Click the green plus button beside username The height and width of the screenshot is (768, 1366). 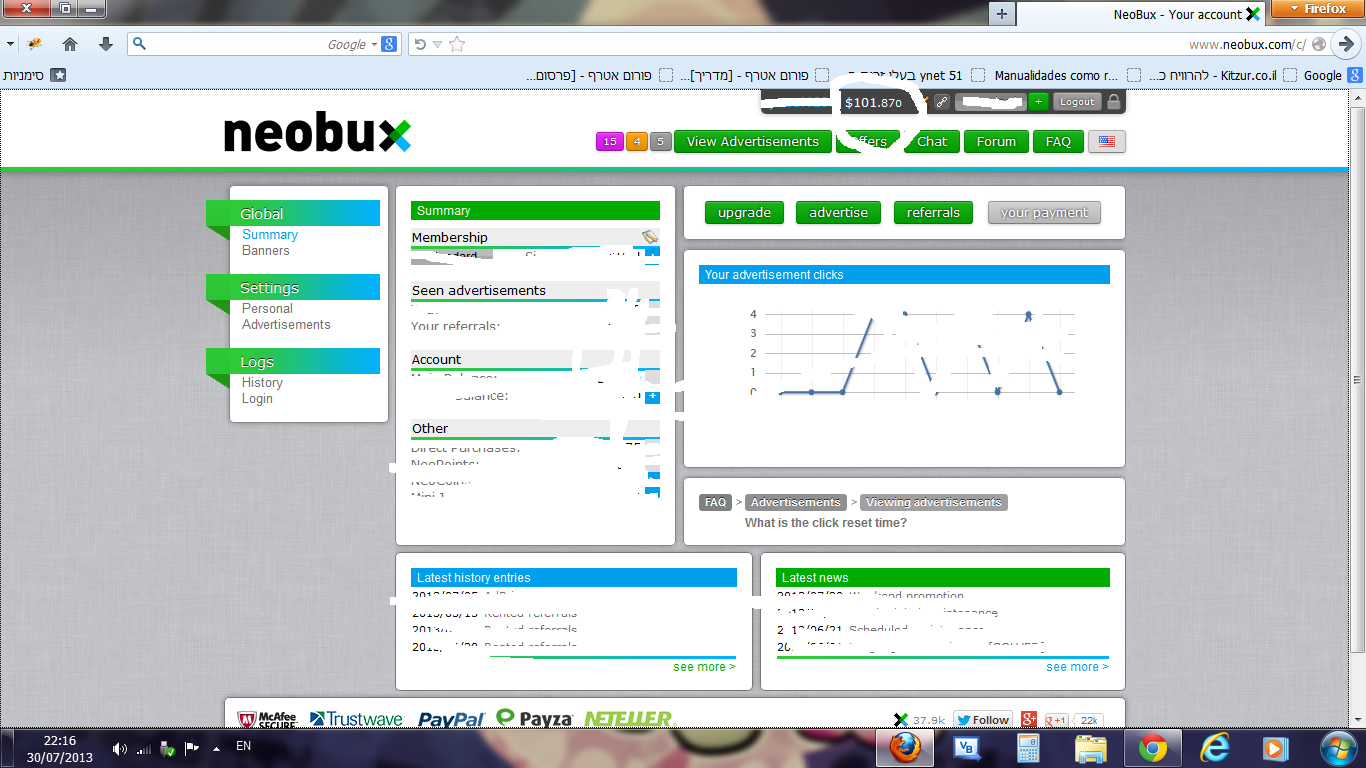point(1038,102)
